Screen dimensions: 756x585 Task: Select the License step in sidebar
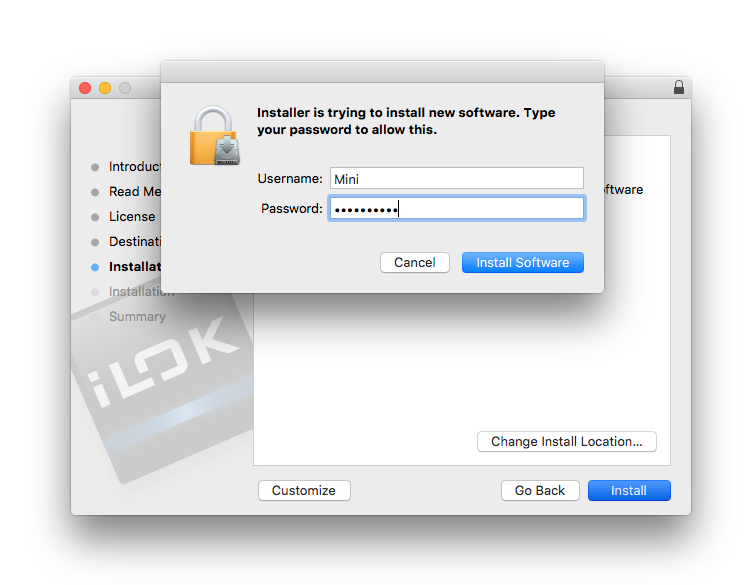pyautogui.click(x=132, y=217)
